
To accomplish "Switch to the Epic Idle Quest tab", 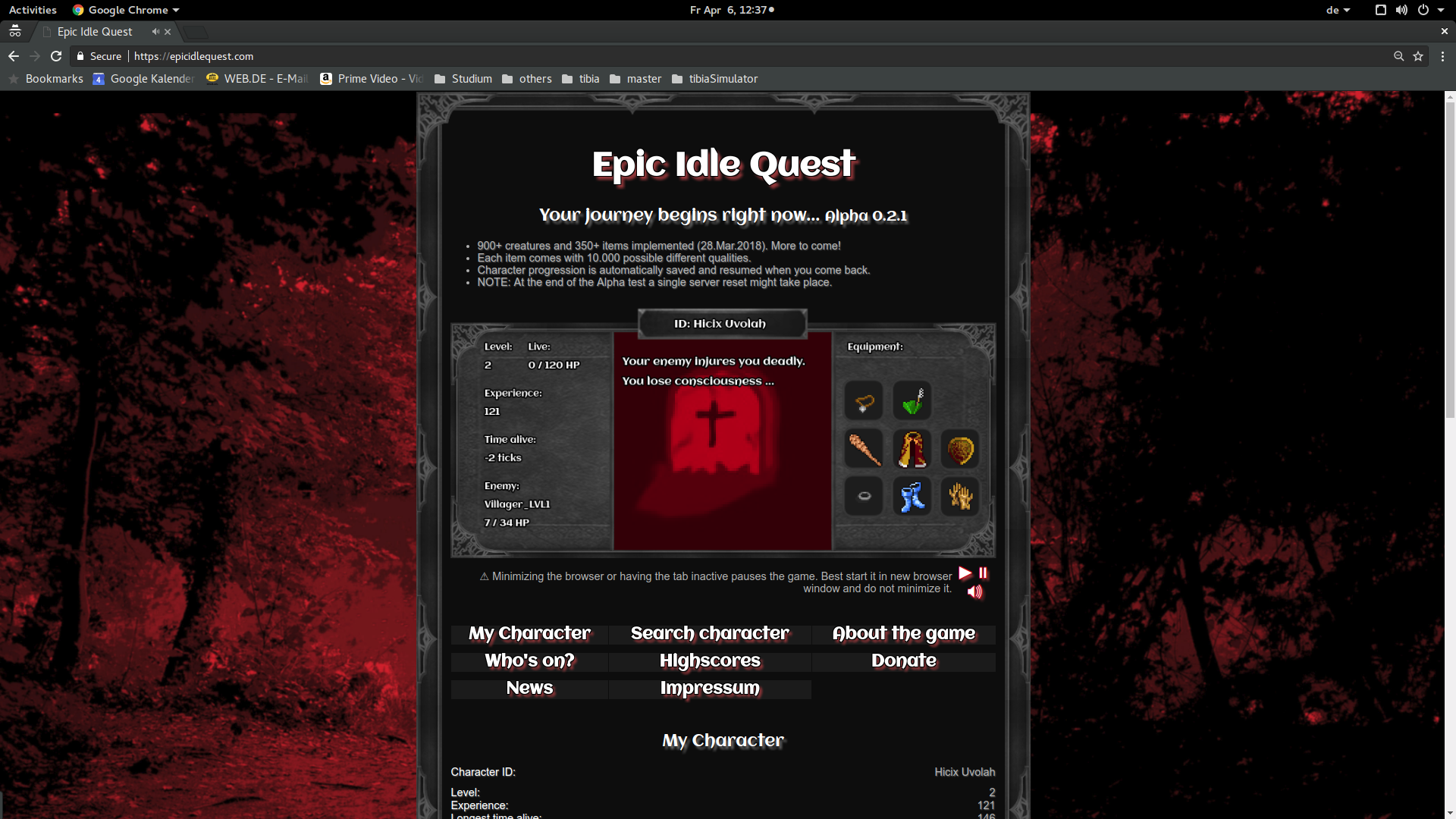I will click(x=95, y=31).
